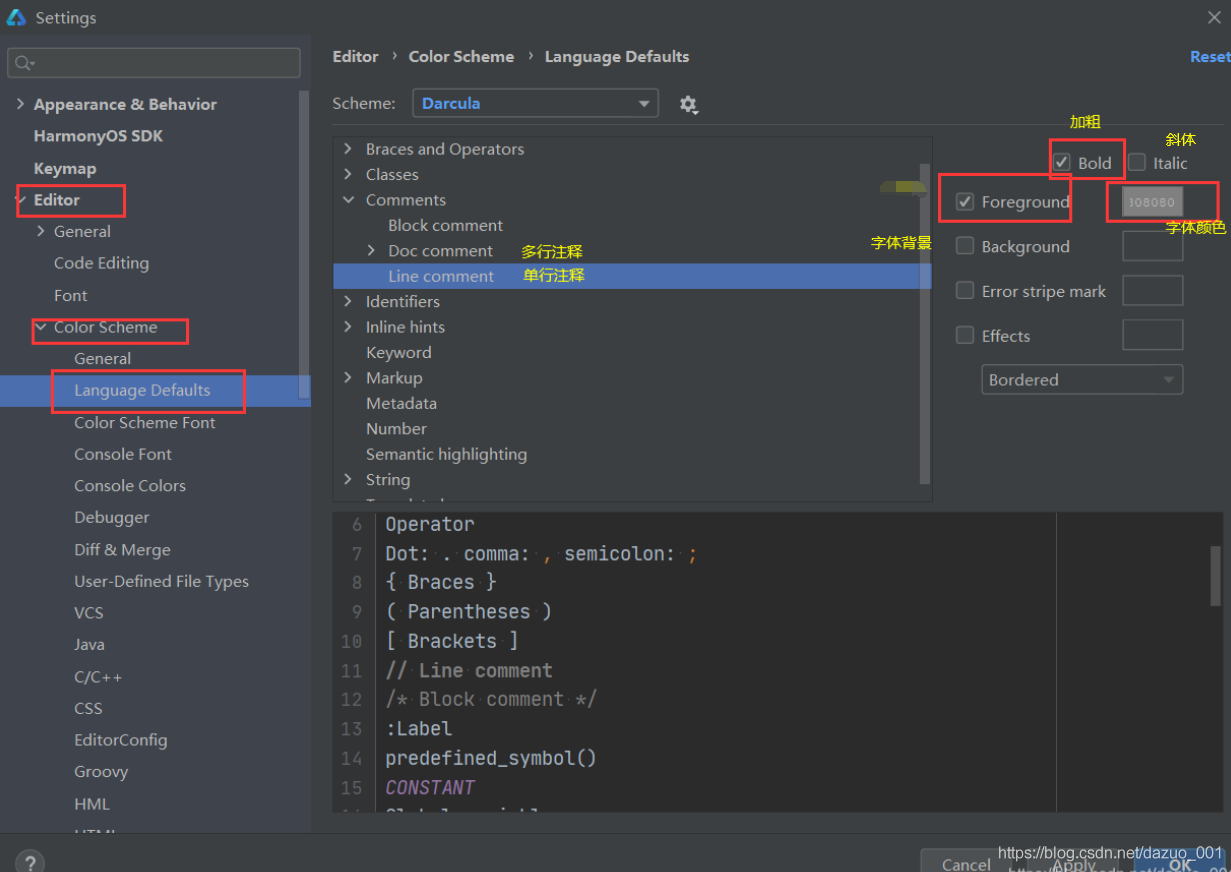Click '// Line comment' in preview

point(469,670)
